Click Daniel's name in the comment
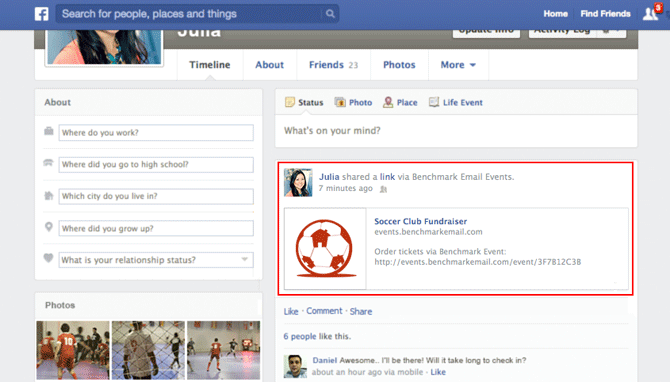Image resolution: width=670 pixels, height=382 pixels. [x=325, y=360]
